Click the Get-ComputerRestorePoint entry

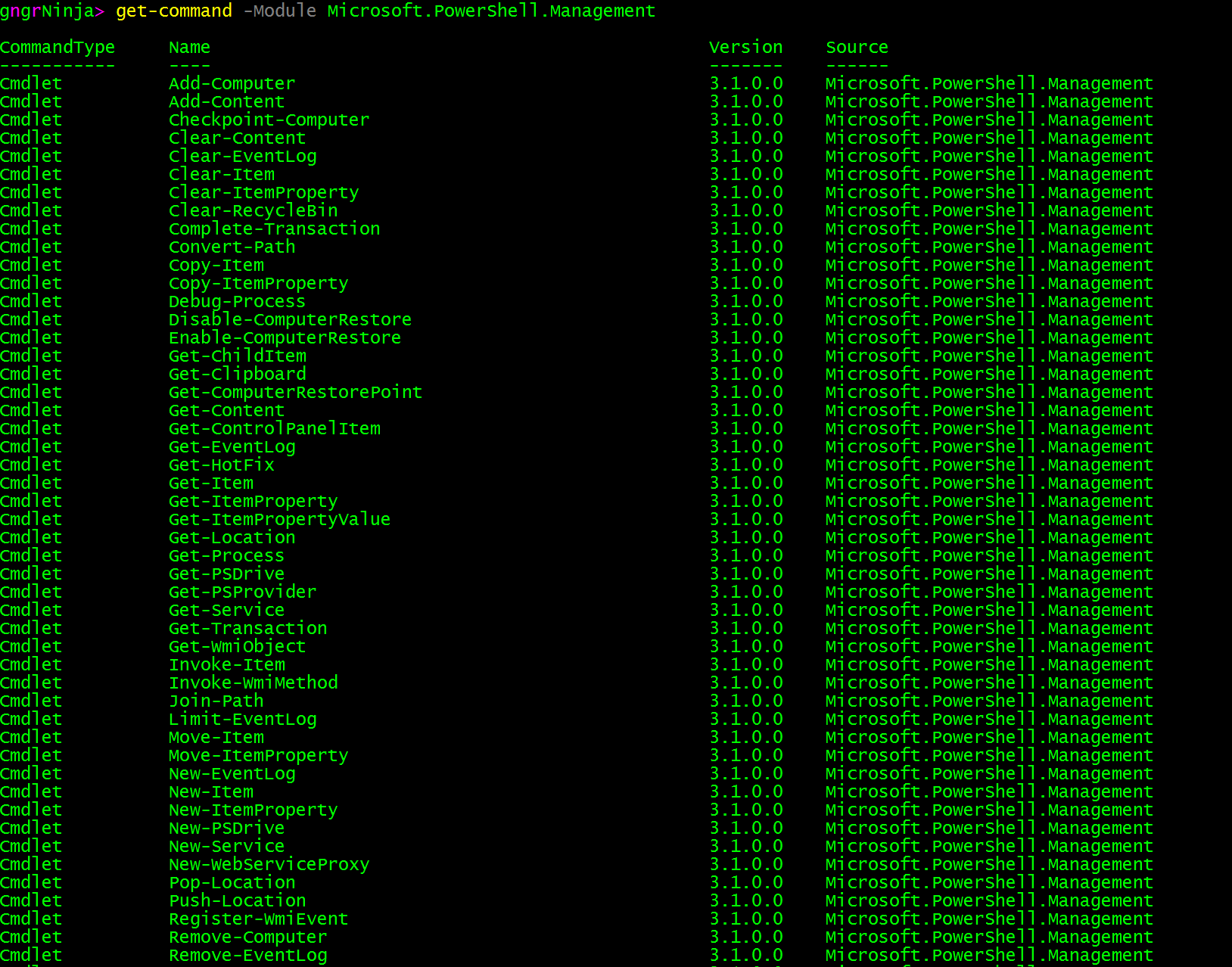[x=295, y=393]
